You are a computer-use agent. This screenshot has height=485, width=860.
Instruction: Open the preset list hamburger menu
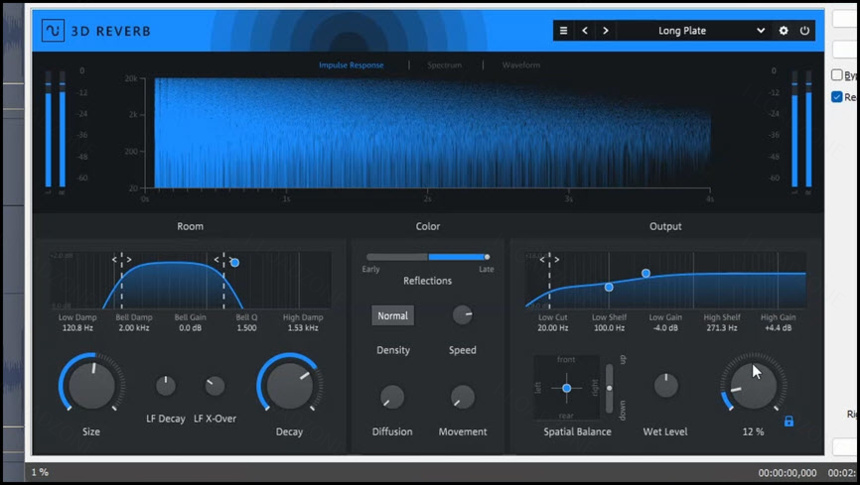(563, 31)
